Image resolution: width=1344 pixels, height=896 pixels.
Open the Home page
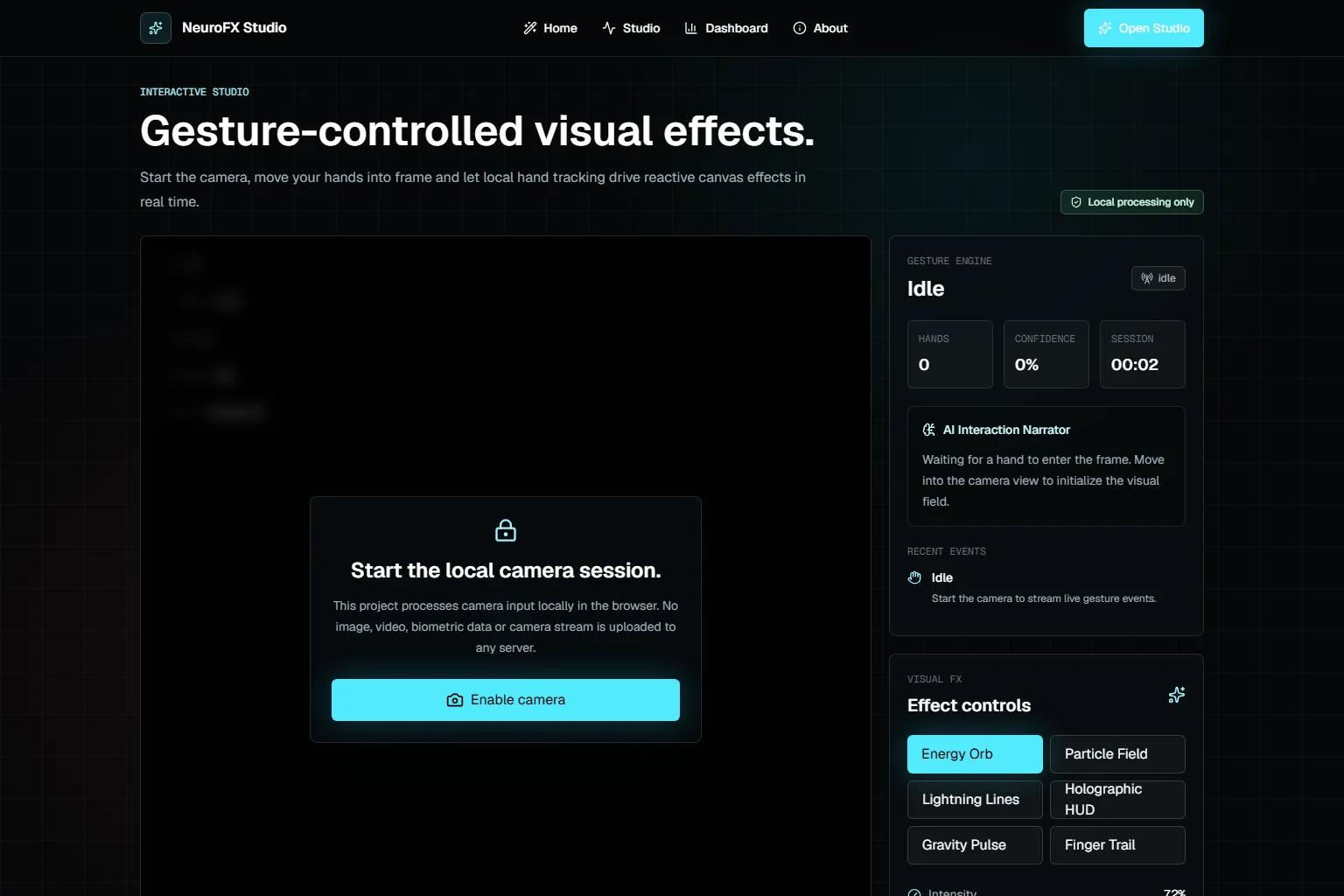click(550, 28)
